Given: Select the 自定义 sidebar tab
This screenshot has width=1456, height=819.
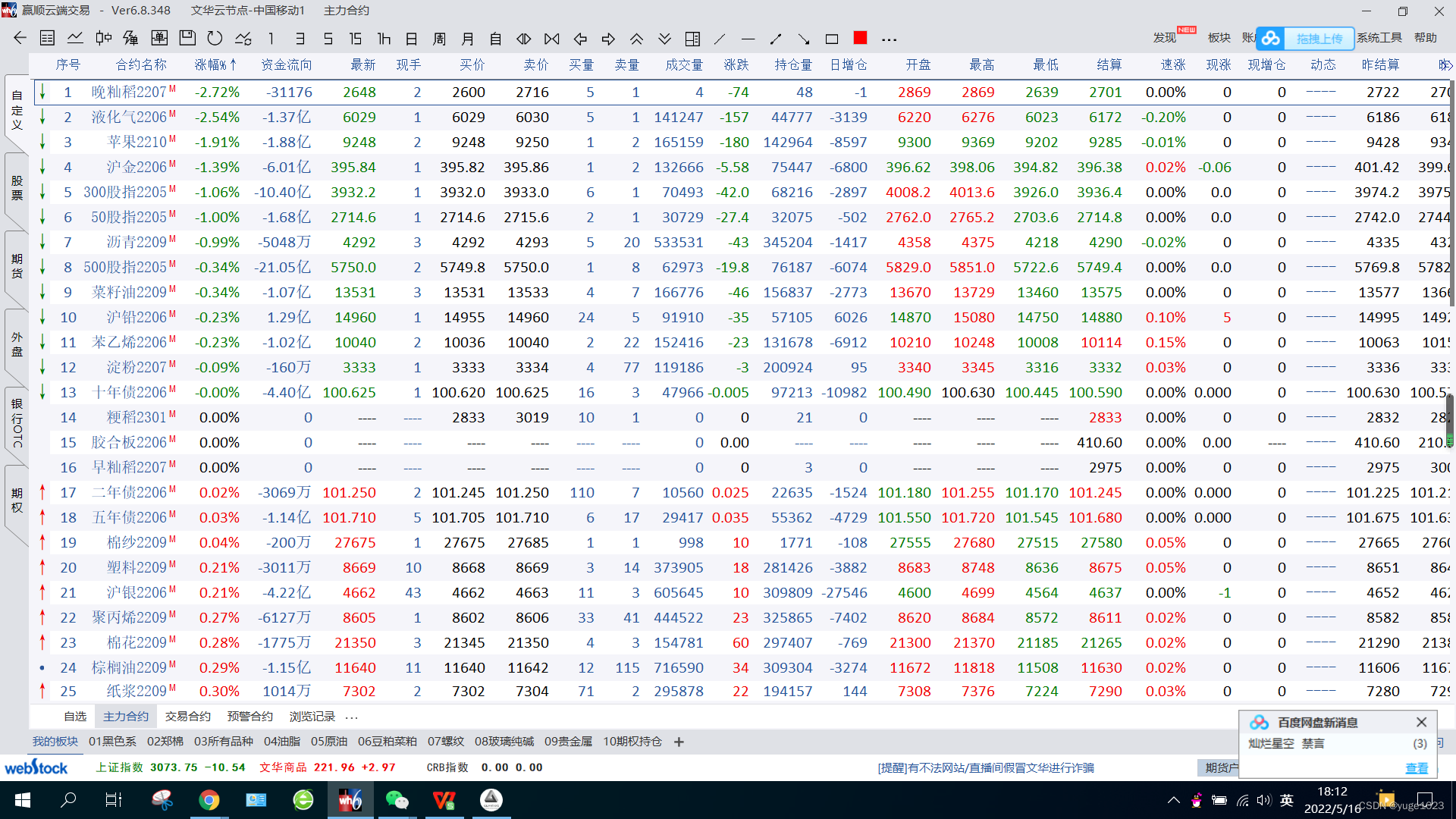Looking at the screenshot, I should click(17, 110).
